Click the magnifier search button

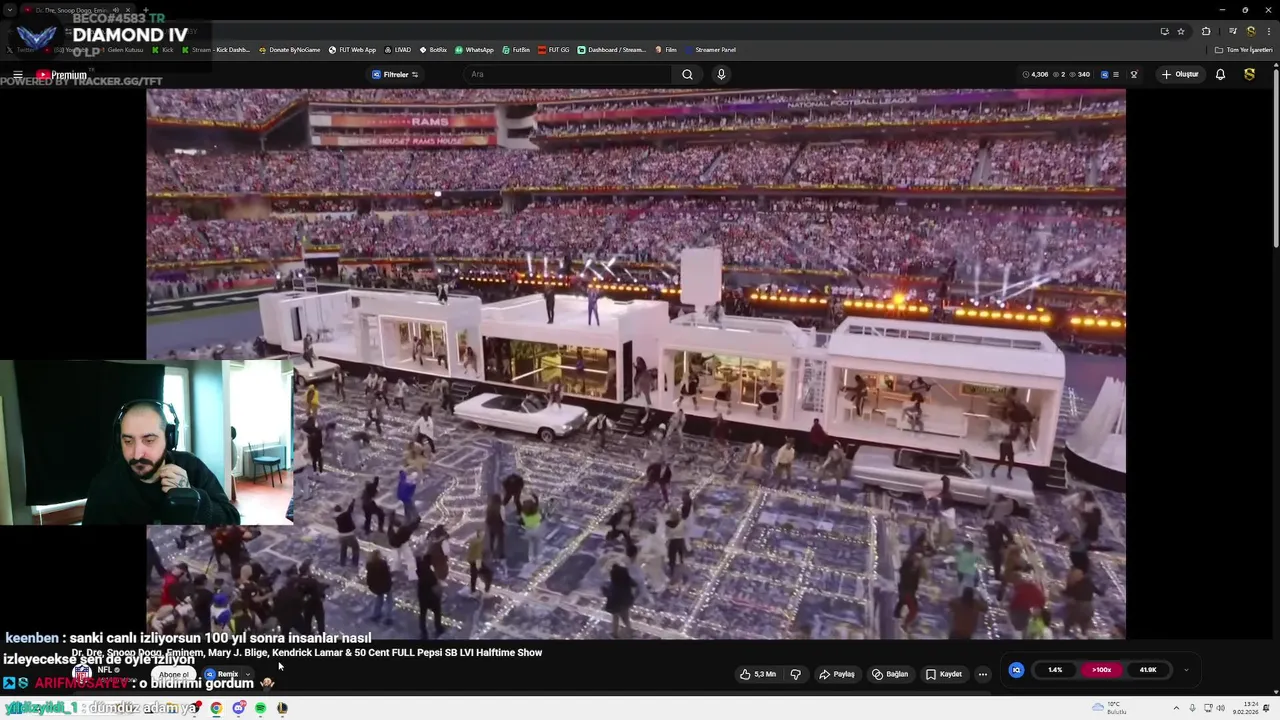687,74
